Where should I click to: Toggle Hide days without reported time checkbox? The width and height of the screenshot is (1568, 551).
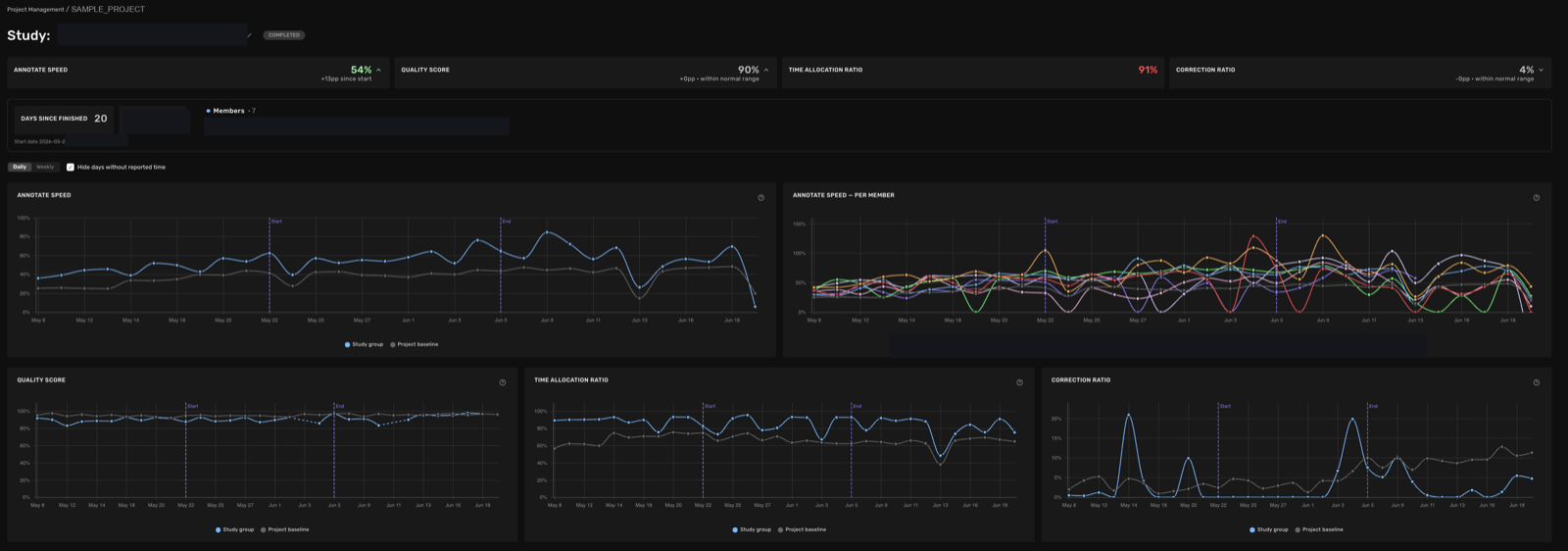coord(70,167)
